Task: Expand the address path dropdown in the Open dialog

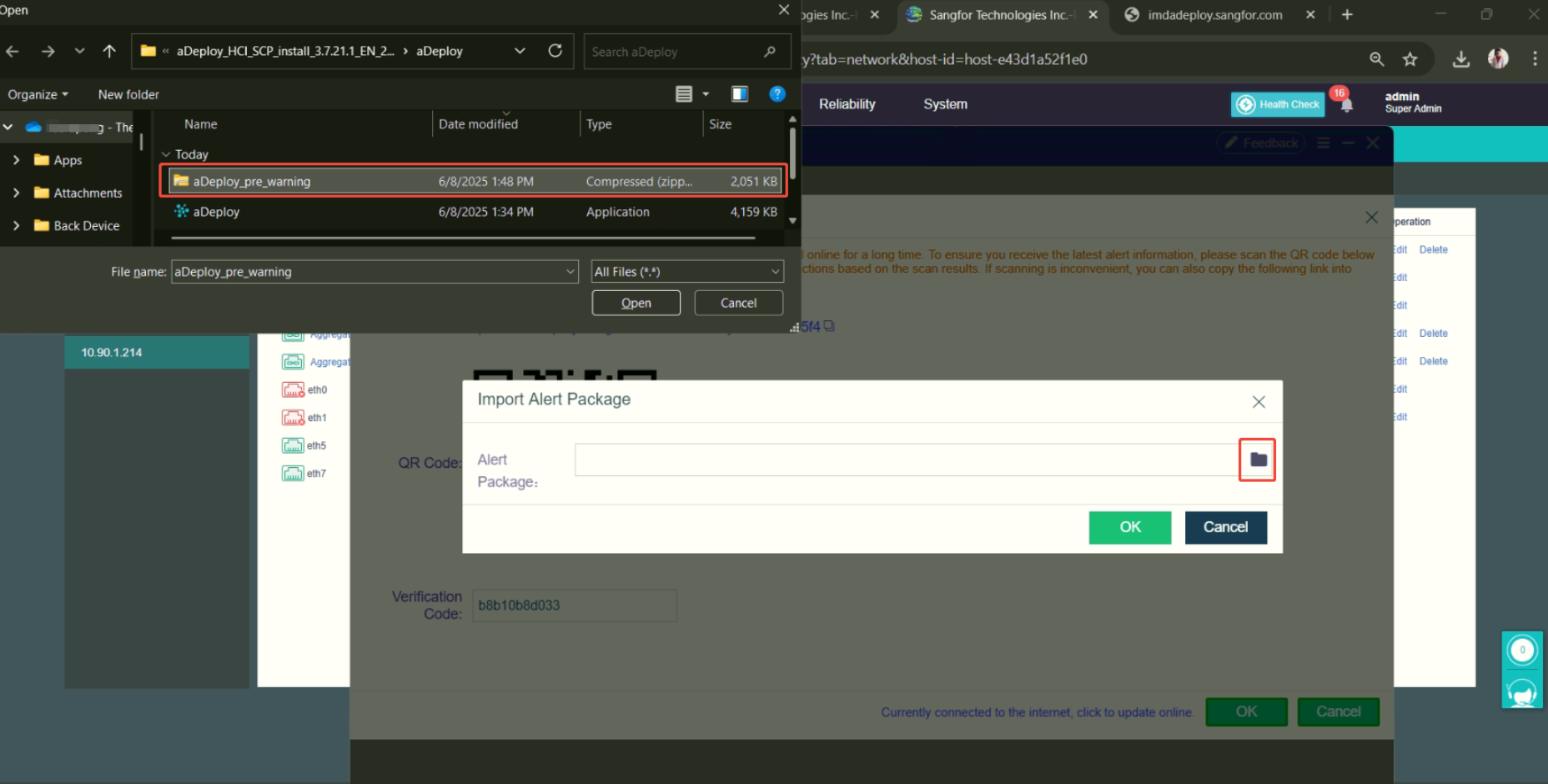Action: [x=520, y=51]
